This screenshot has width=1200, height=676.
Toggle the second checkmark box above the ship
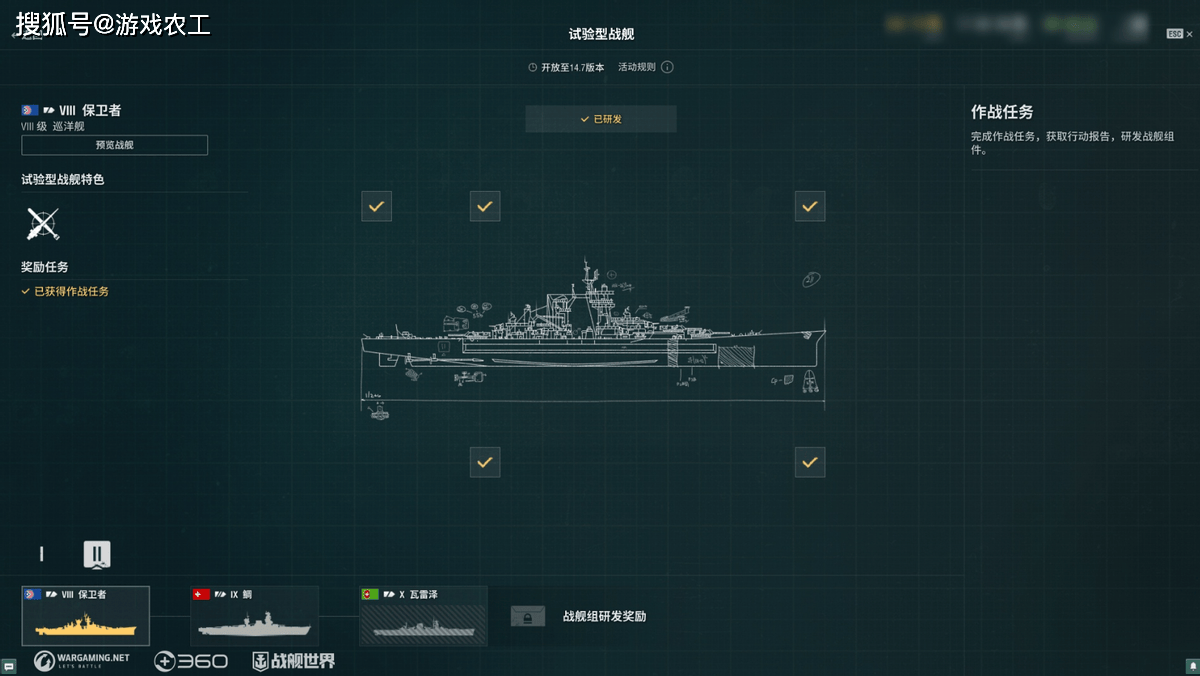[x=485, y=206]
